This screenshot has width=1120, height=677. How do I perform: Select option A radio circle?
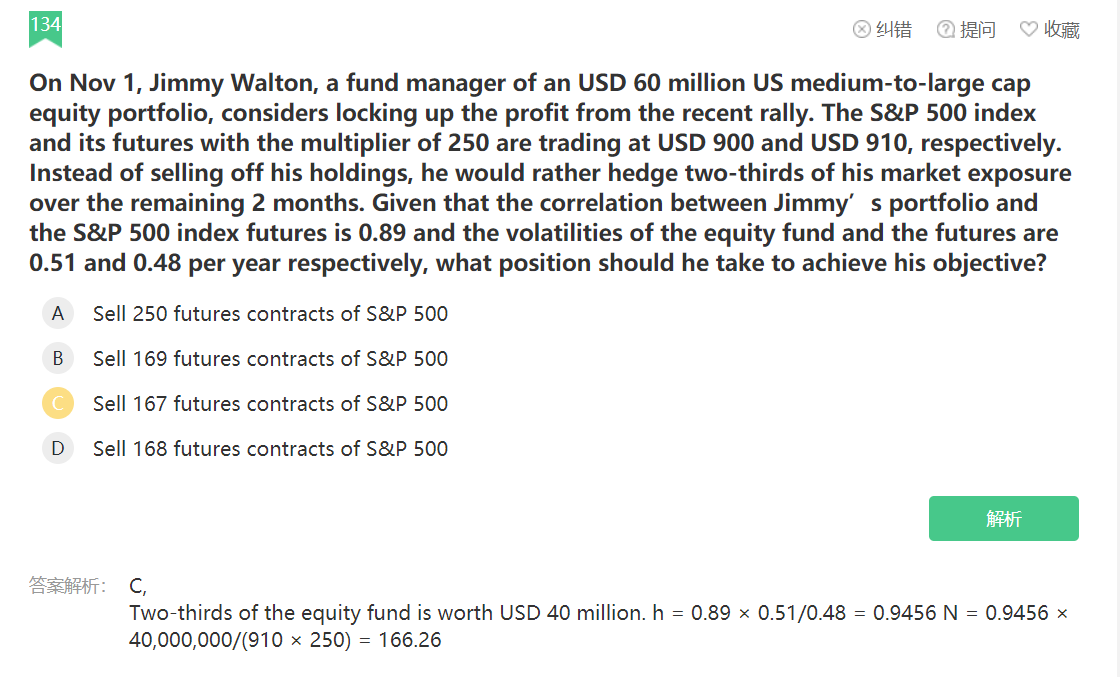pyautogui.click(x=58, y=314)
